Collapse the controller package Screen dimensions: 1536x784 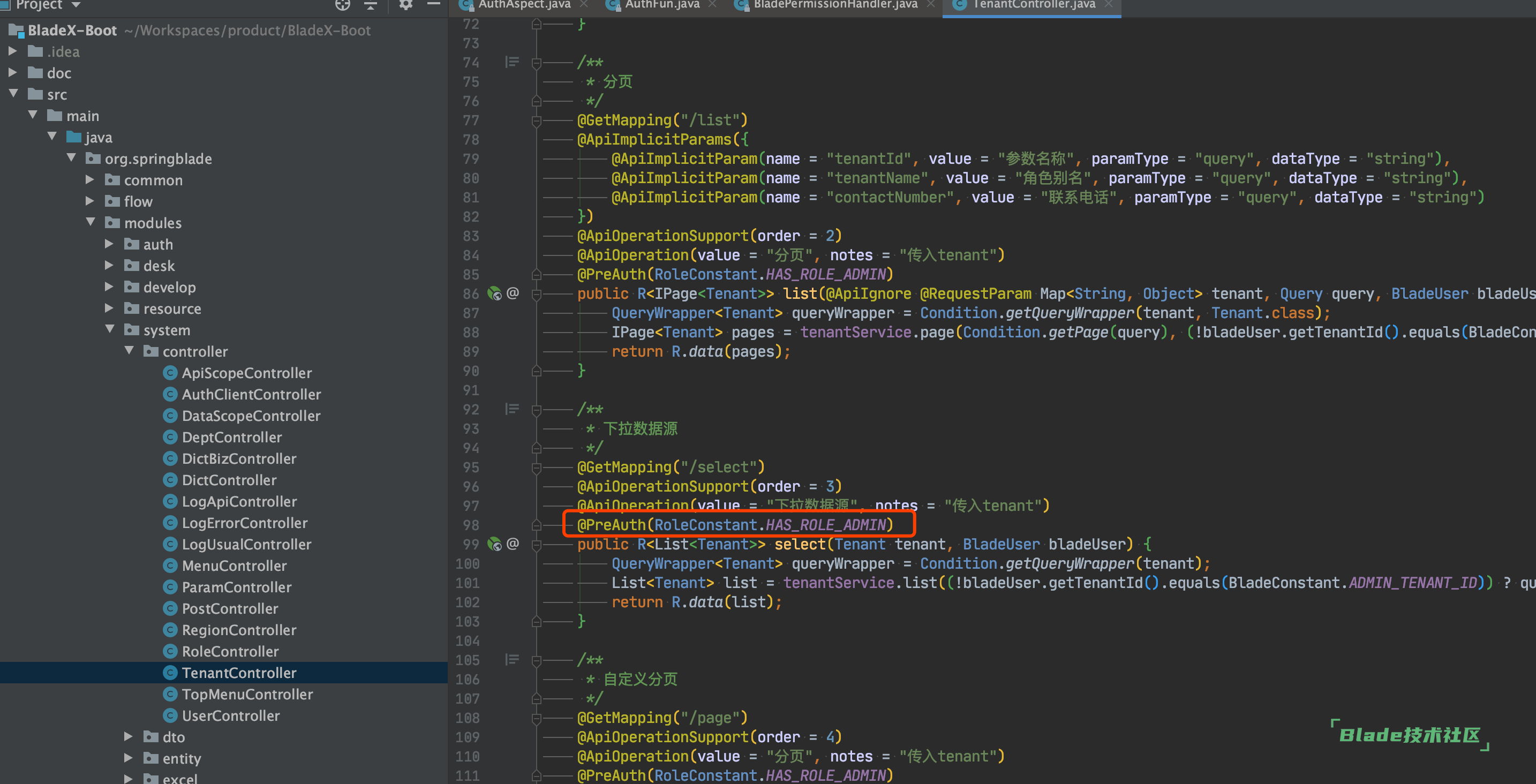[x=129, y=351]
